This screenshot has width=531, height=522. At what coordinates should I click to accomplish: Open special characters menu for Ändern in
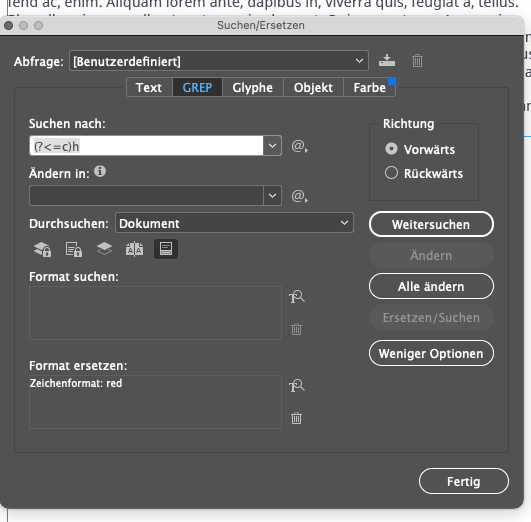tap(299, 196)
